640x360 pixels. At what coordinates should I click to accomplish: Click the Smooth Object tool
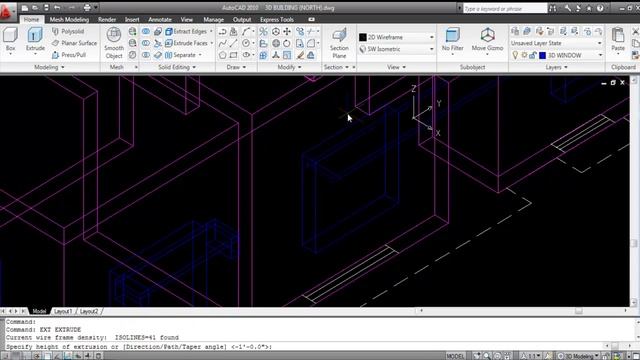pos(114,43)
